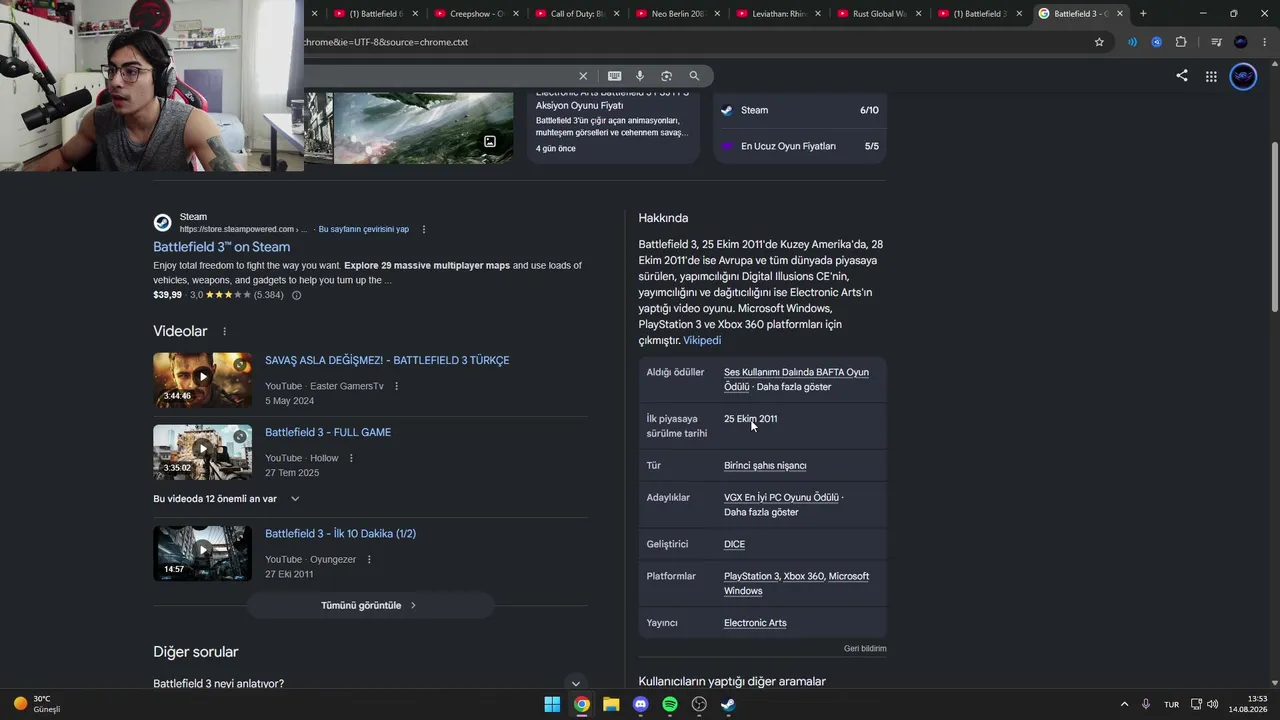Close the Creepshow tab
The width and height of the screenshot is (1280, 720).
pos(516,14)
